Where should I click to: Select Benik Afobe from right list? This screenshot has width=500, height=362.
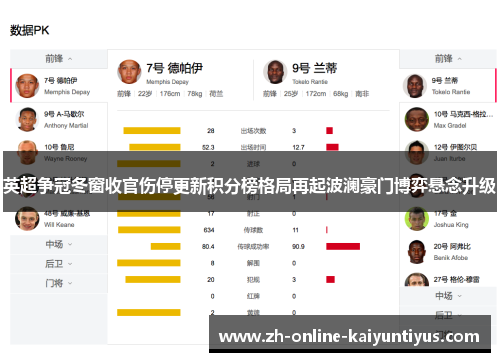448,252
